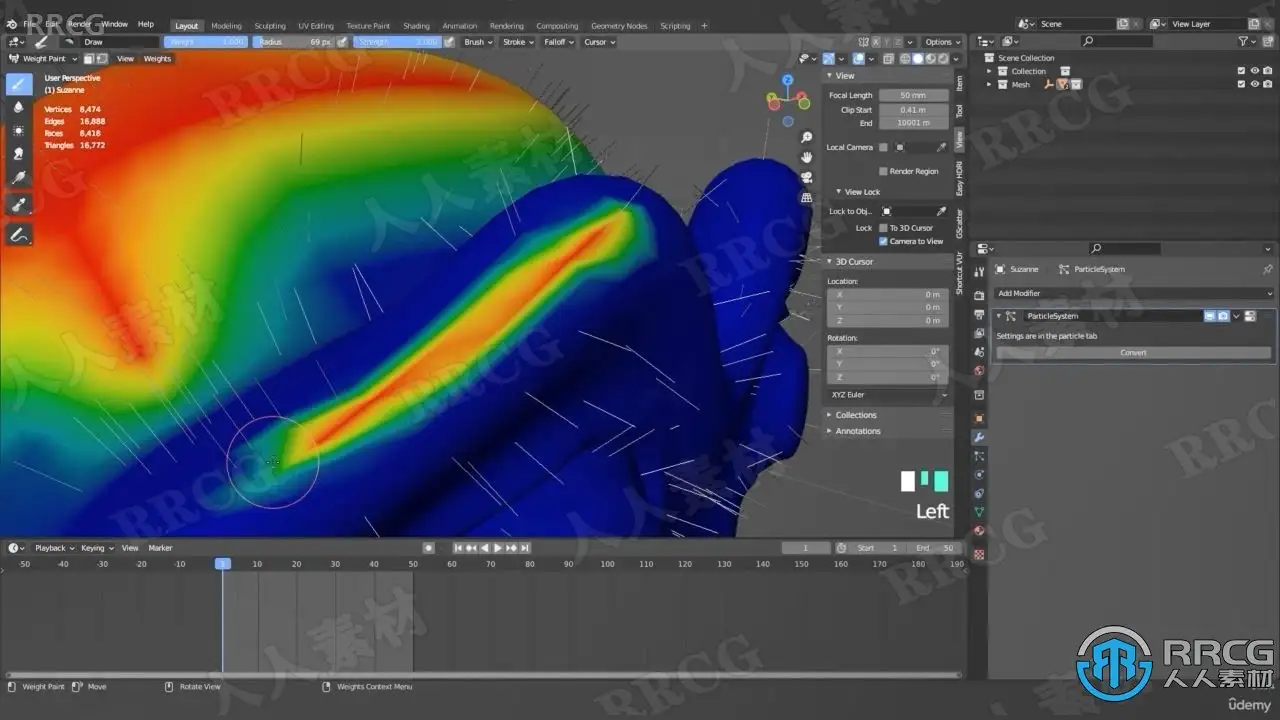Jump to the timeline end frame

click(x=526, y=548)
